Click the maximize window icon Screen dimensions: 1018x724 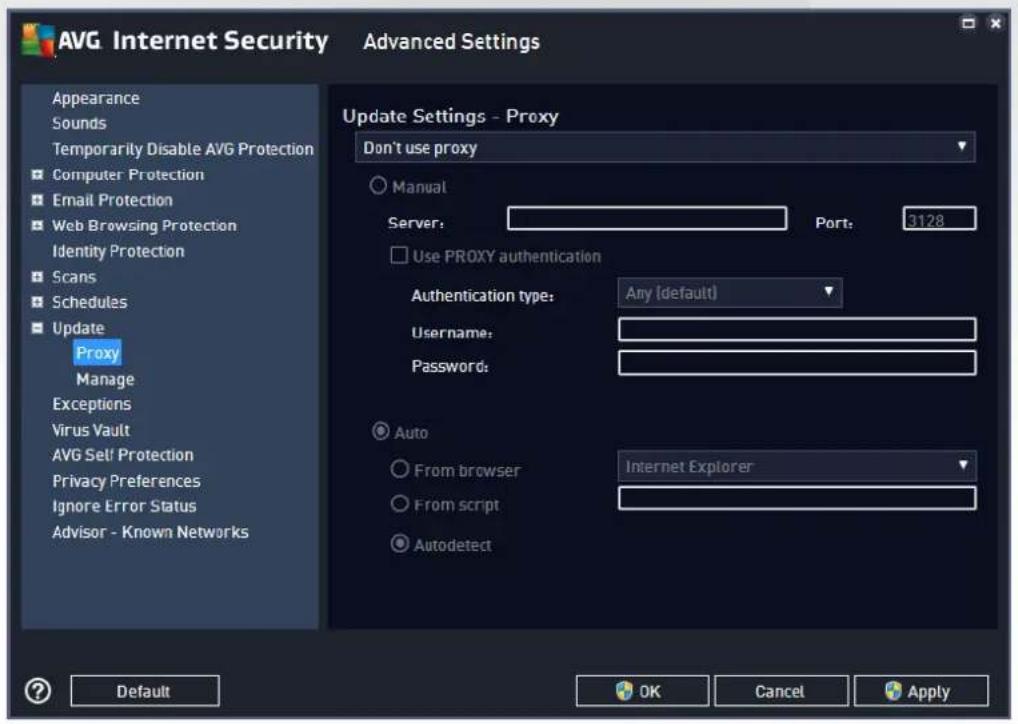[x=968, y=23]
